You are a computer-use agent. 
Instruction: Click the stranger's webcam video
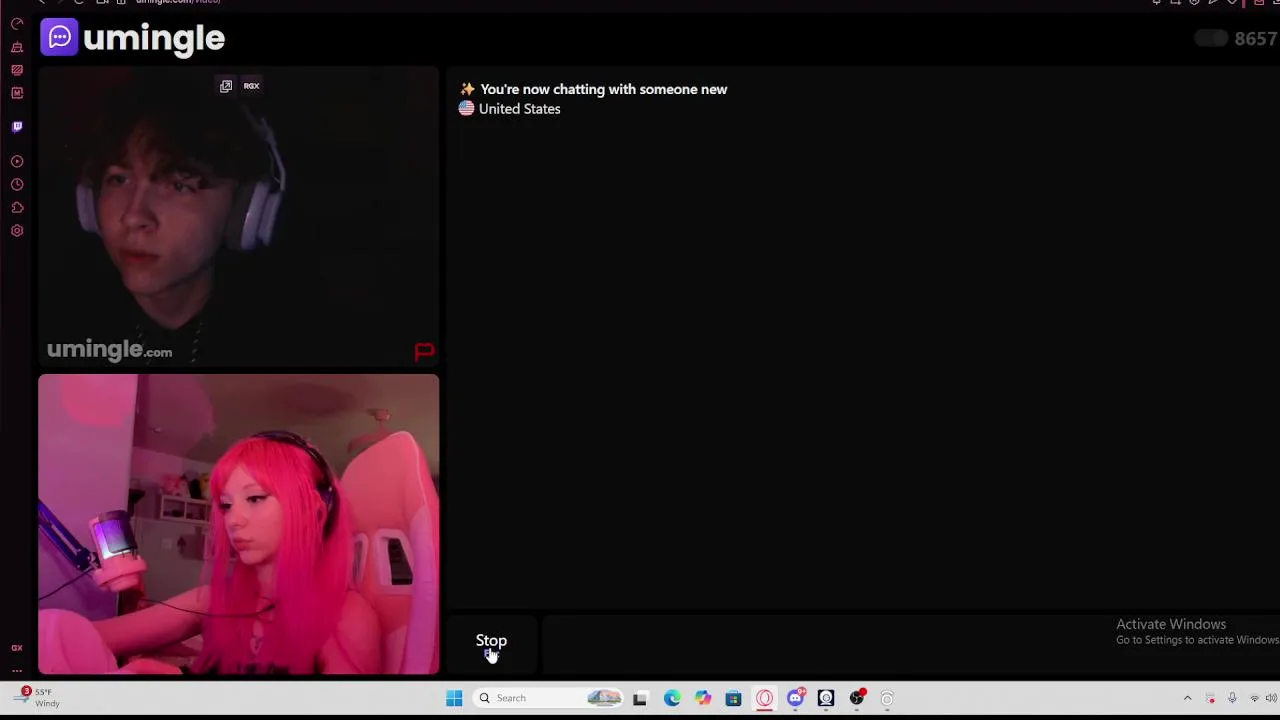click(x=238, y=218)
